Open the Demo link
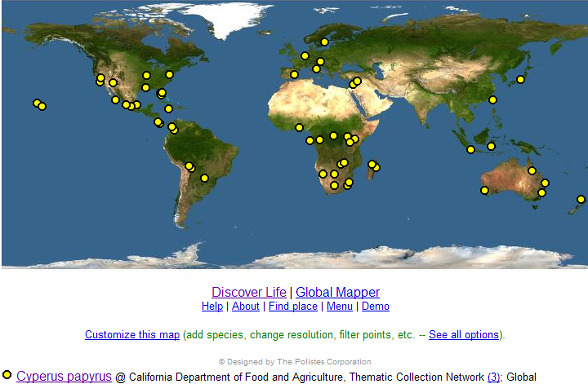 click(375, 306)
